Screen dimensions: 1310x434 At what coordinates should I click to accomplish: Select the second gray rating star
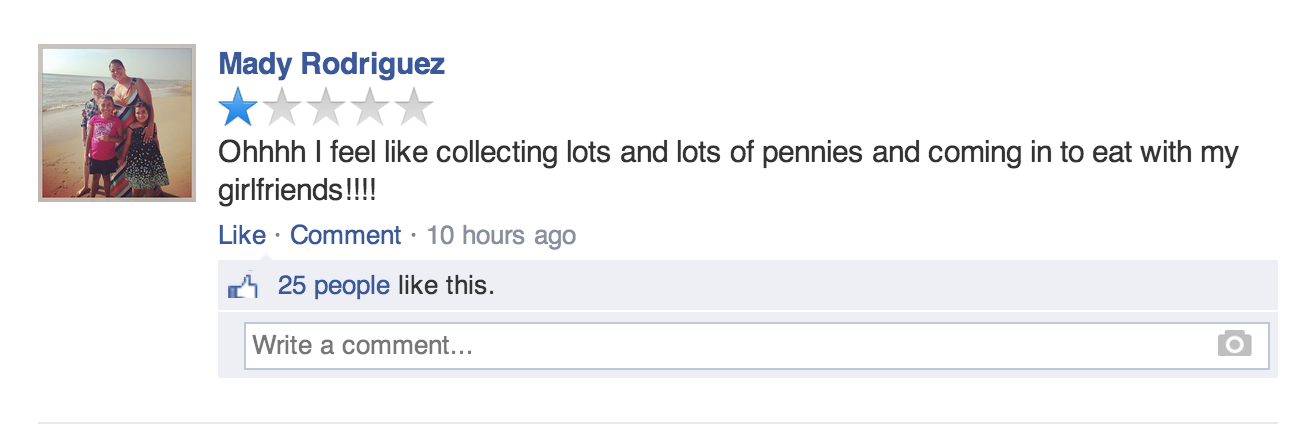[x=283, y=106]
